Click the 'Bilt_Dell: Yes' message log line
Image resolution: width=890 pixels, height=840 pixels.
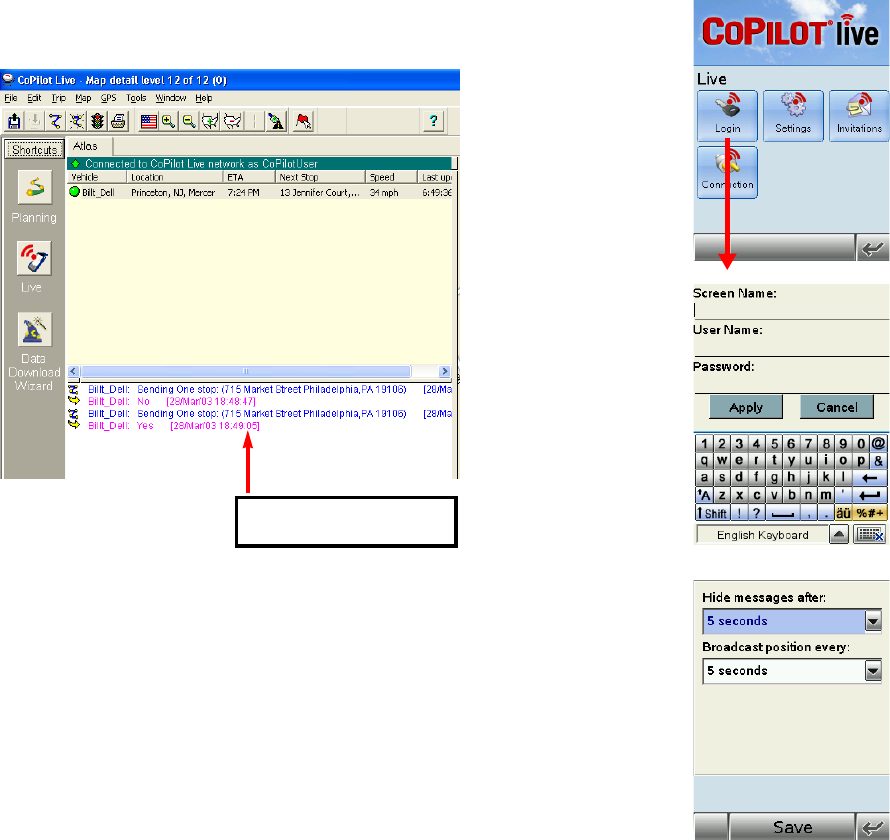tap(174, 426)
